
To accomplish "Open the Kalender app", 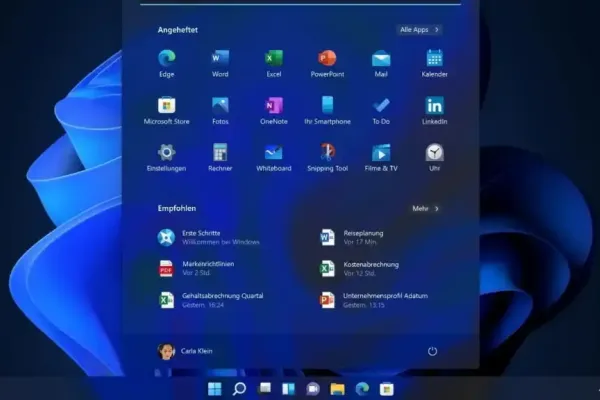I will tap(434, 64).
